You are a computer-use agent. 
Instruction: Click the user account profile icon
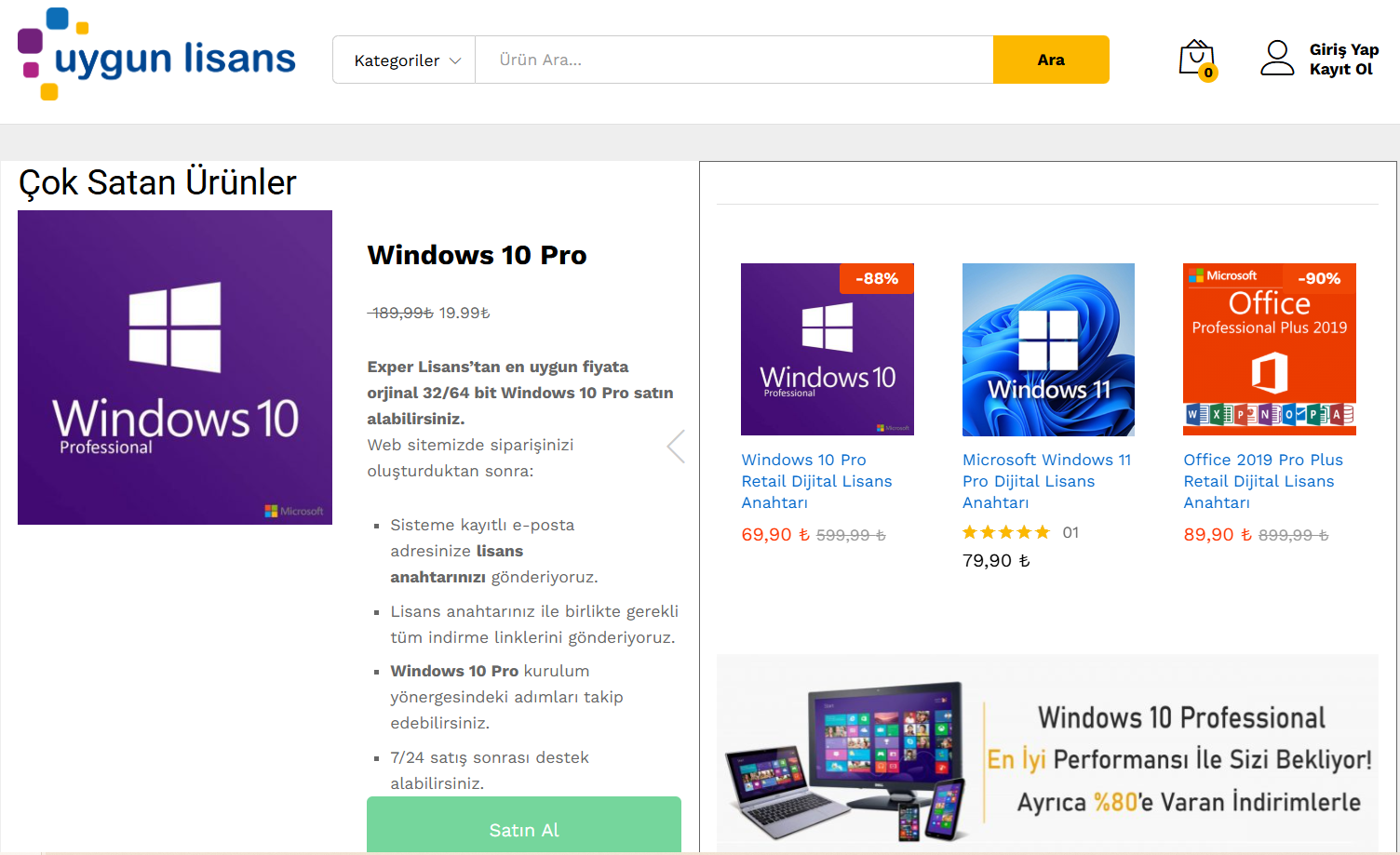1277,58
